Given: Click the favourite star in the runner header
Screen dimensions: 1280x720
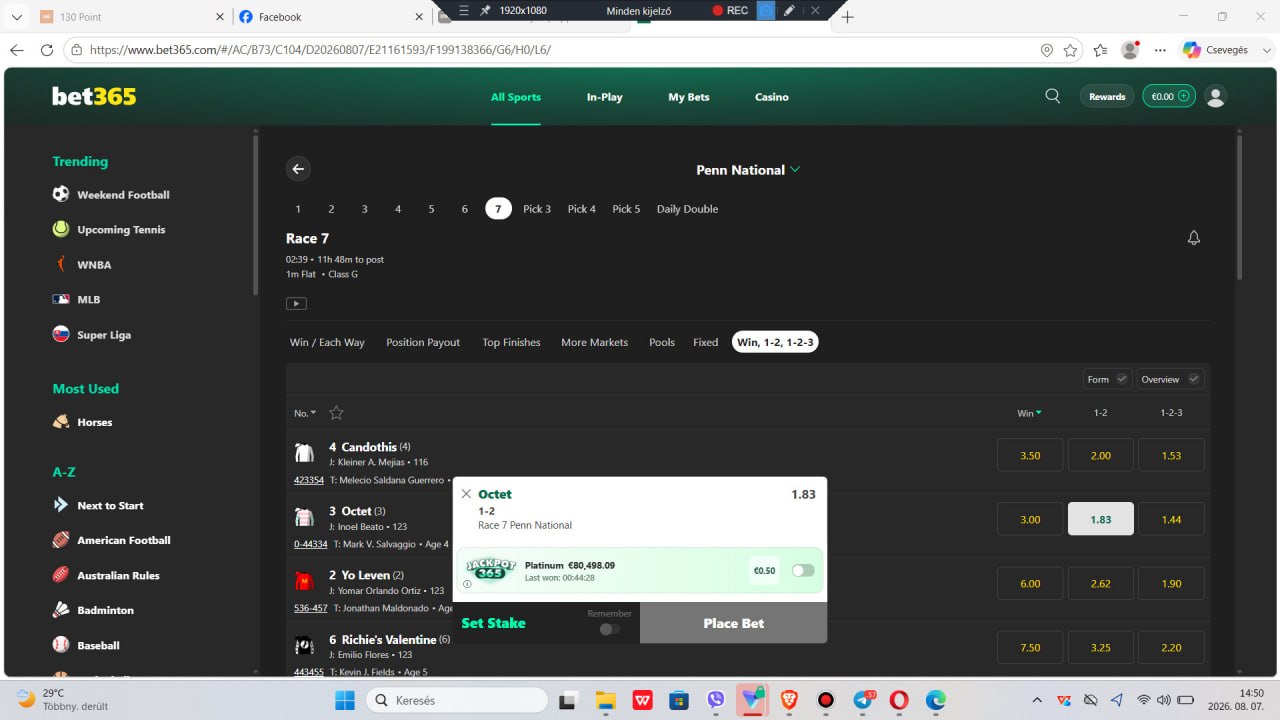Looking at the screenshot, I should click(336, 413).
